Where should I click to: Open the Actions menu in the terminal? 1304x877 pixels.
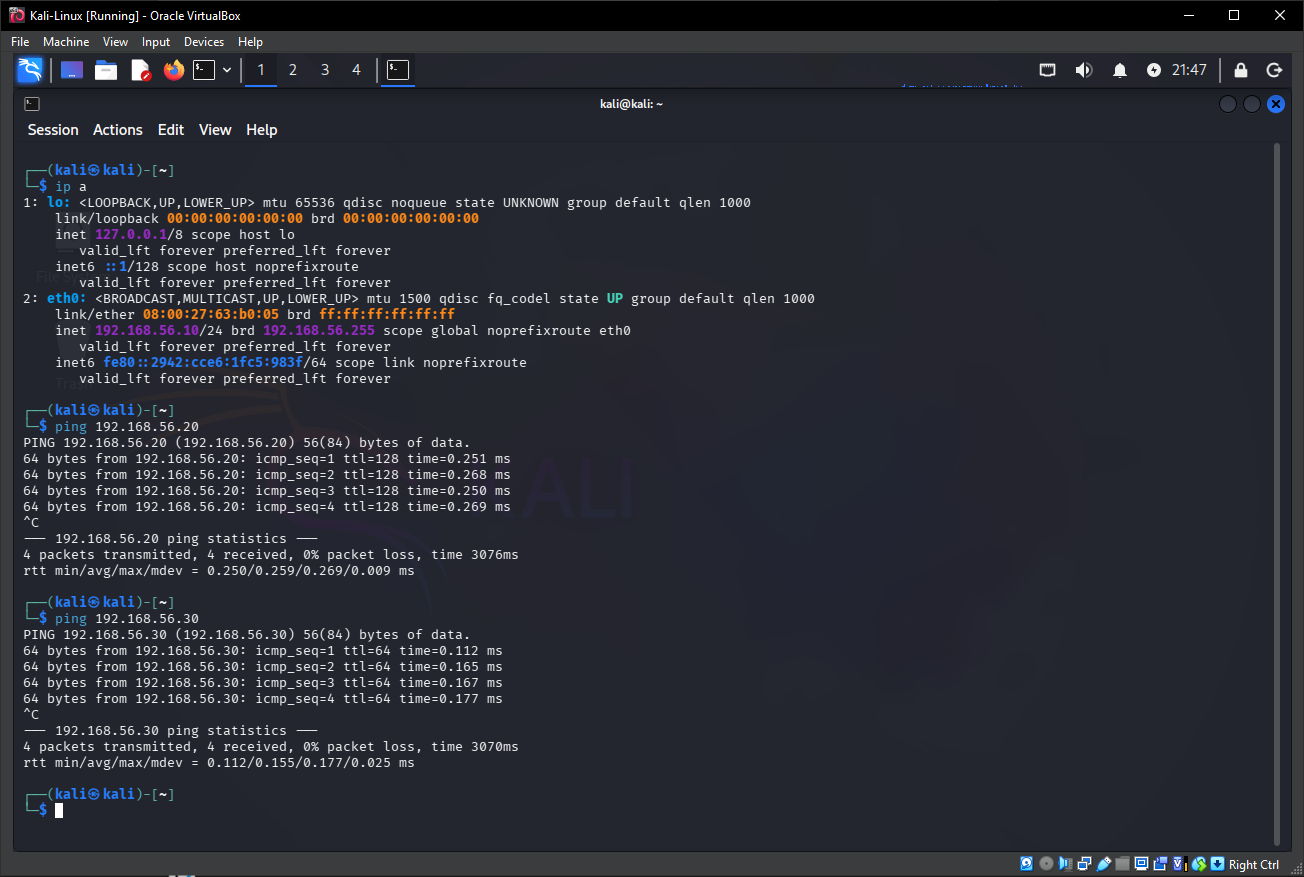click(x=117, y=129)
